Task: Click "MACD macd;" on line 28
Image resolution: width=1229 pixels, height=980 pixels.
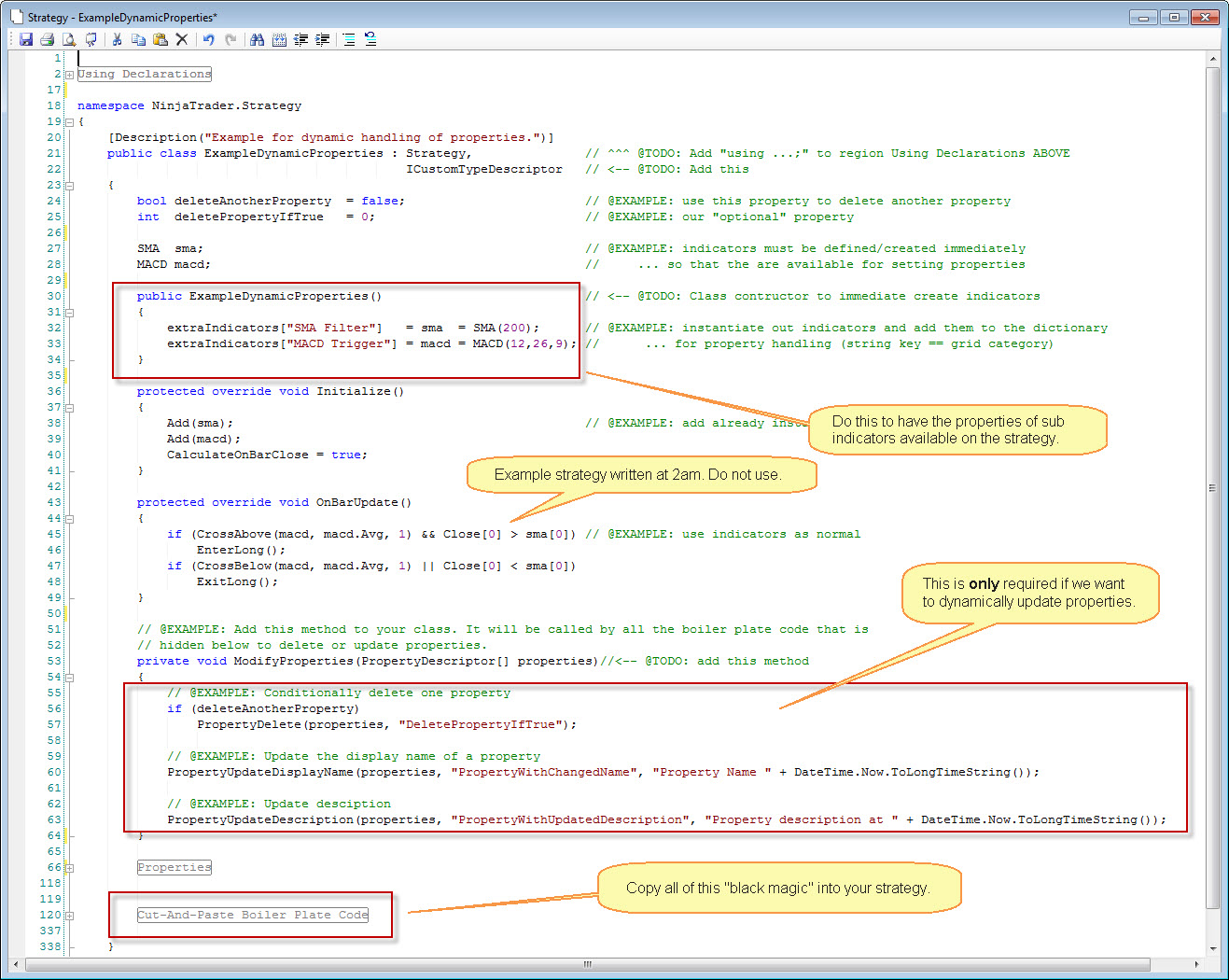Action: pos(174,264)
